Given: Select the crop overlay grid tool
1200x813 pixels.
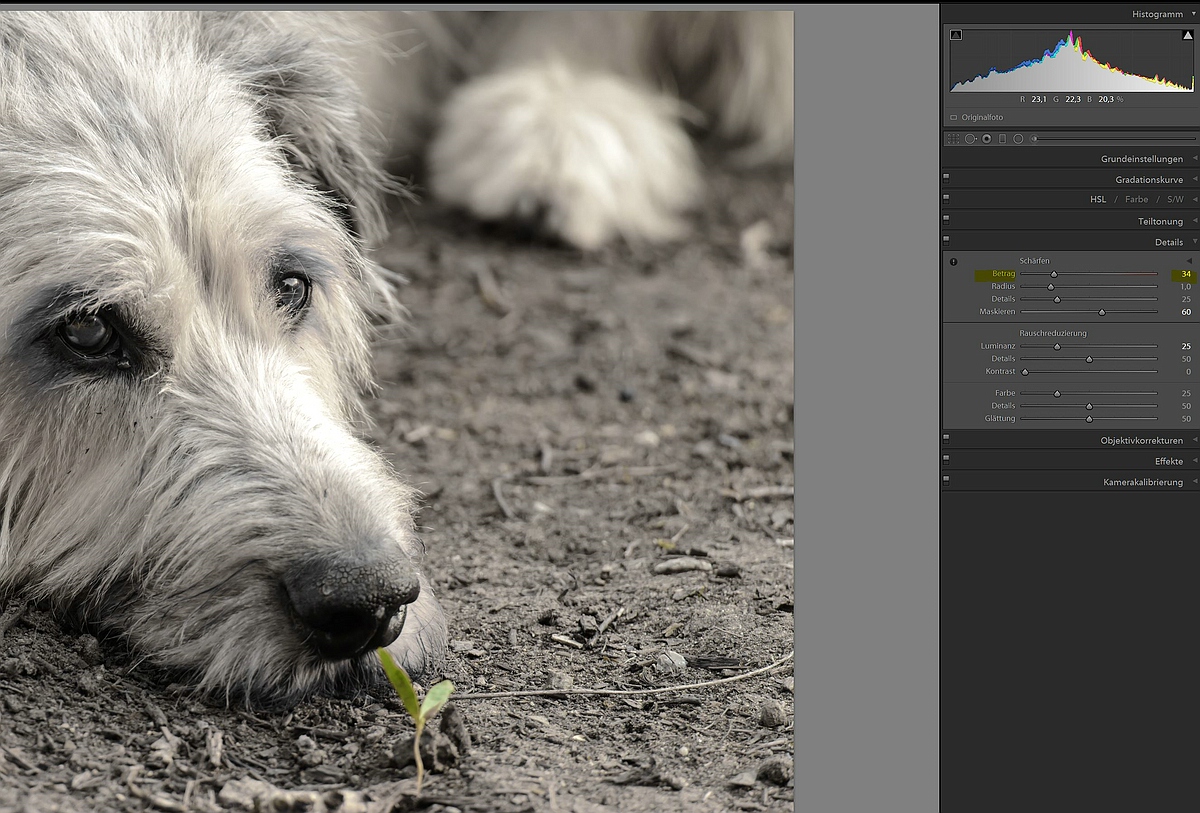Looking at the screenshot, I should click(953, 139).
